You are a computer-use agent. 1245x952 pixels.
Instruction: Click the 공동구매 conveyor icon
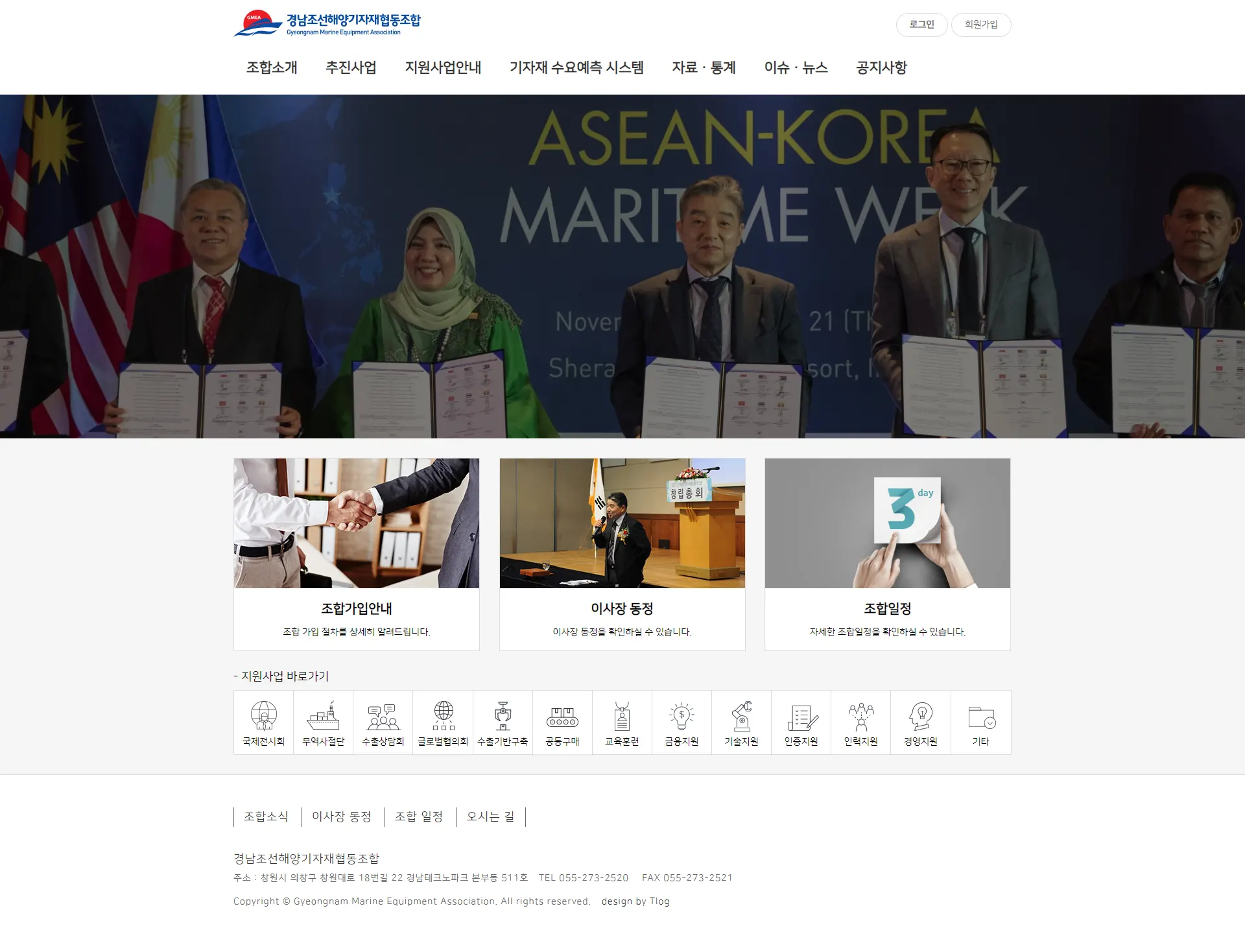pyautogui.click(x=562, y=717)
